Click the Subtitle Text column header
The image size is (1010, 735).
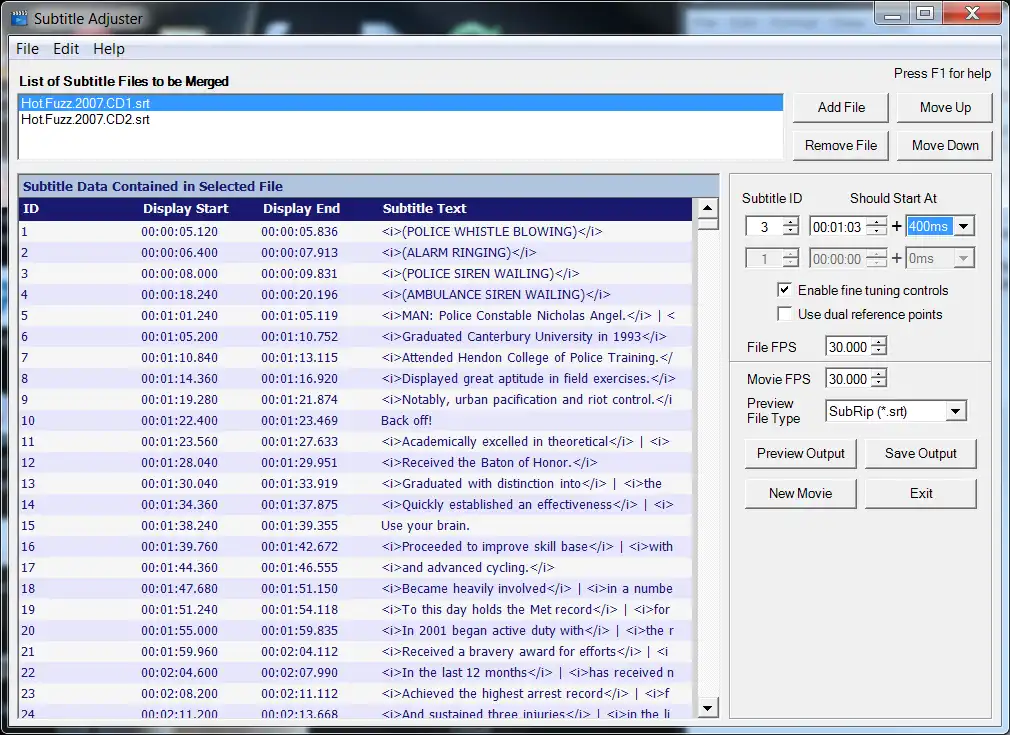[x=424, y=209]
